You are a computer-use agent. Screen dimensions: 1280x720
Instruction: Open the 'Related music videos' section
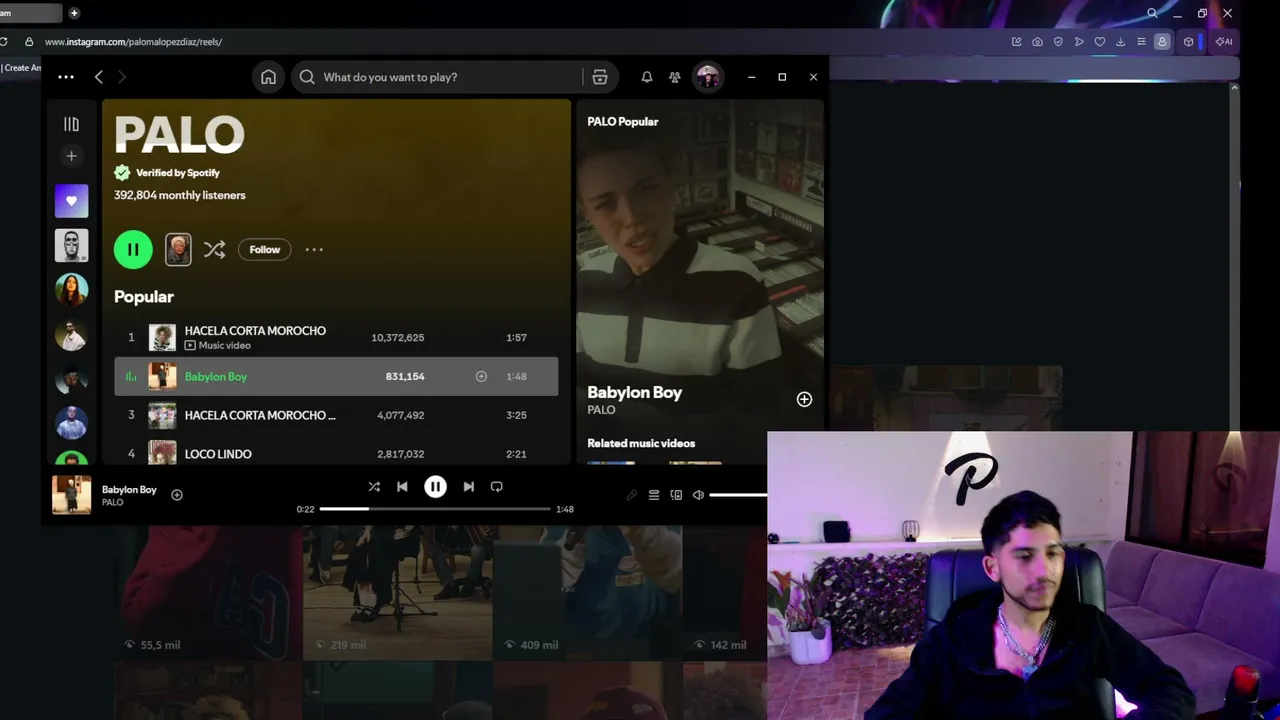point(641,443)
